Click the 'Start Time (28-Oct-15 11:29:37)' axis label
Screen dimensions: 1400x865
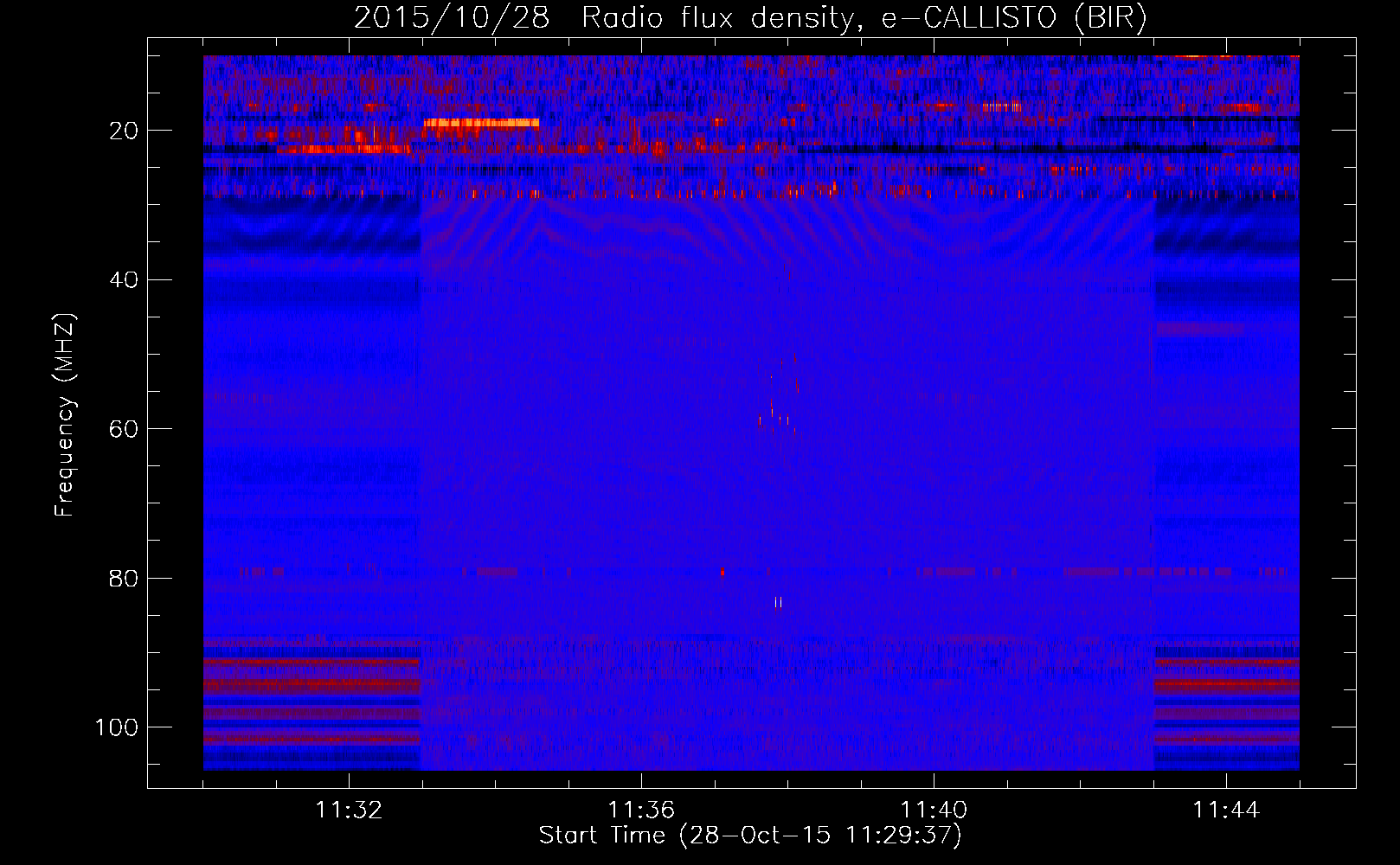point(750,836)
